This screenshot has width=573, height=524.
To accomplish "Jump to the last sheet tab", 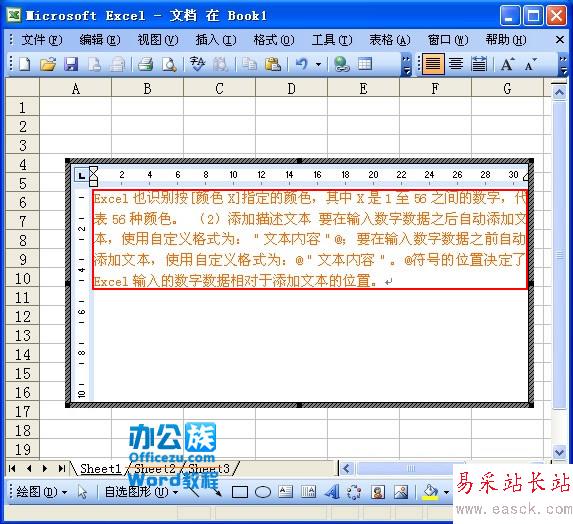I will coord(62,468).
